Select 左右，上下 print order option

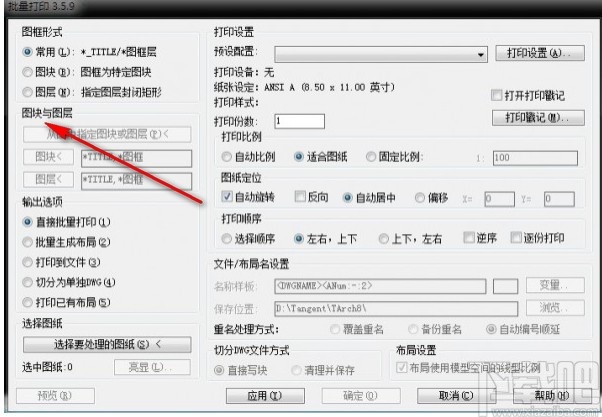pyautogui.click(x=298, y=238)
